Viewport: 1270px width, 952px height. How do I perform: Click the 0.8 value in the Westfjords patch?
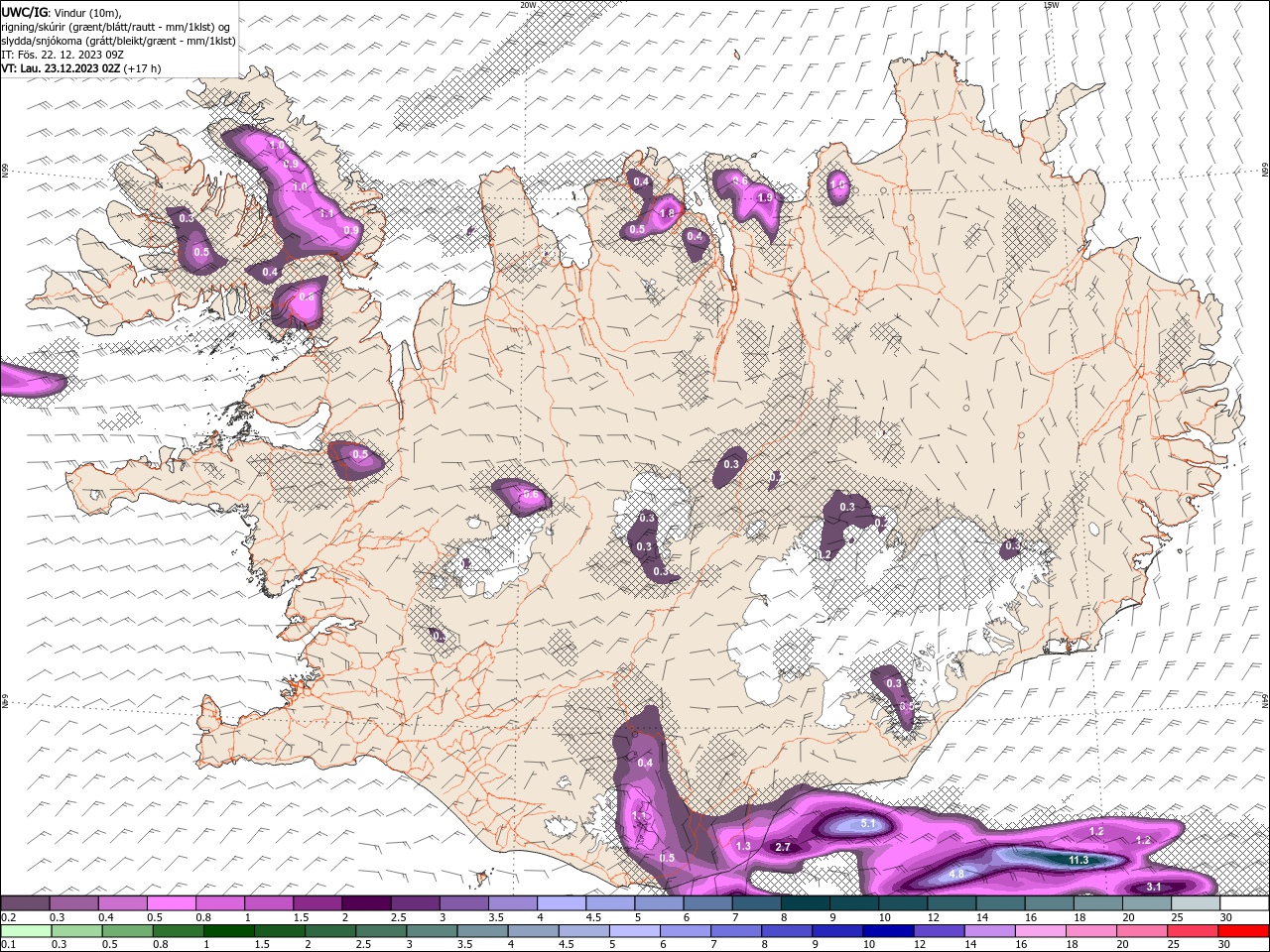[x=307, y=297]
